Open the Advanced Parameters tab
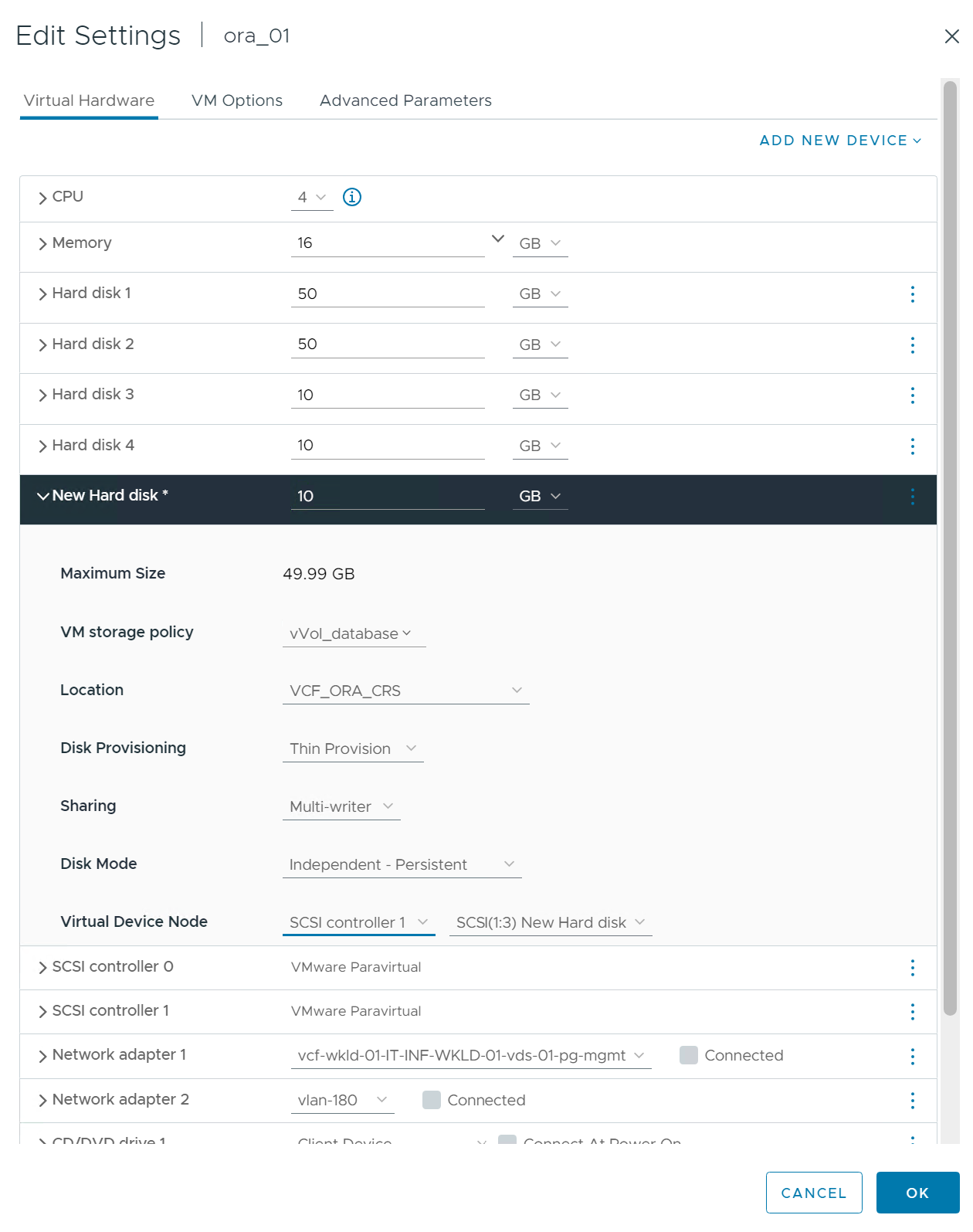Screen dimensions: 973x1232 (405, 100)
